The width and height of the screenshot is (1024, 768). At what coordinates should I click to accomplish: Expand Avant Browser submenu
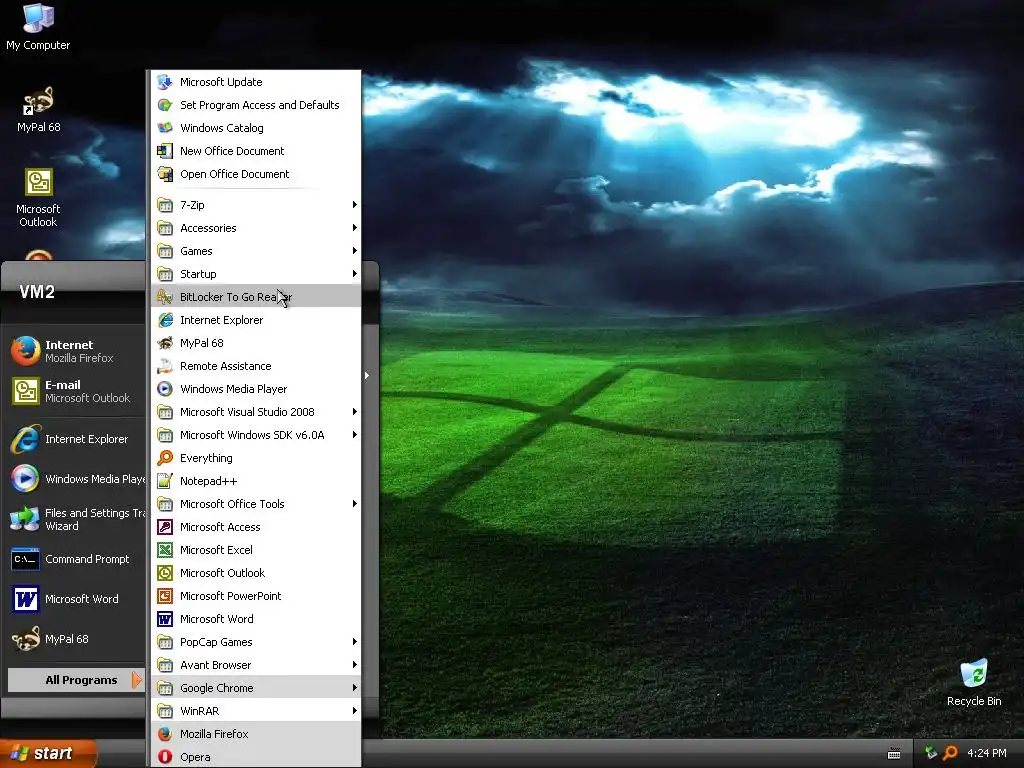(x=256, y=665)
